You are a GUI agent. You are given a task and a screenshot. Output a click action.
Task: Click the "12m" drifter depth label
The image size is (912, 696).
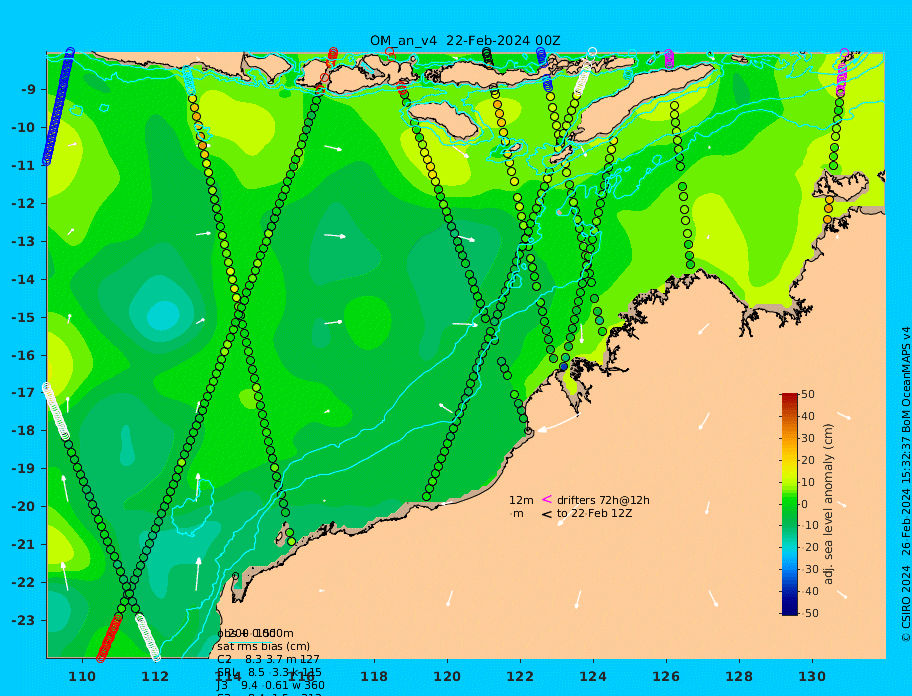click(x=521, y=500)
